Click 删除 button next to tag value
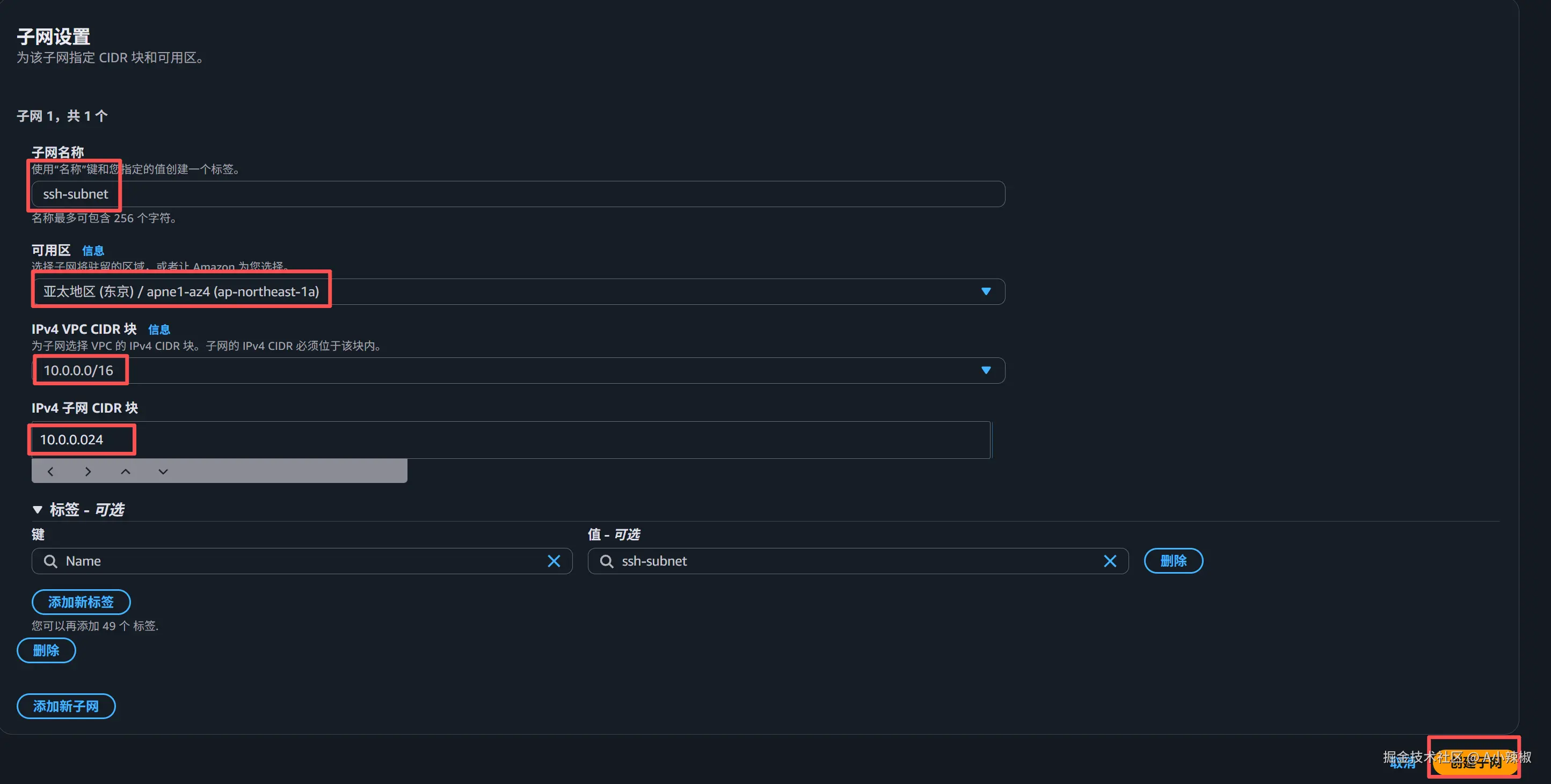Image resolution: width=1551 pixels, height=784 pixels. coord(1174,561)
